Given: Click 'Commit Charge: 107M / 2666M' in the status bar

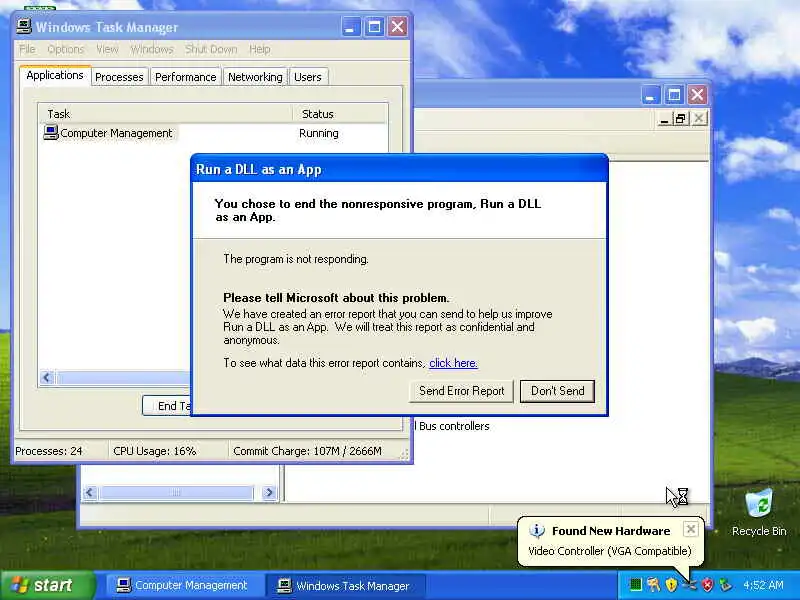Looking at the screenshot, I should click(x=307, y=451).
